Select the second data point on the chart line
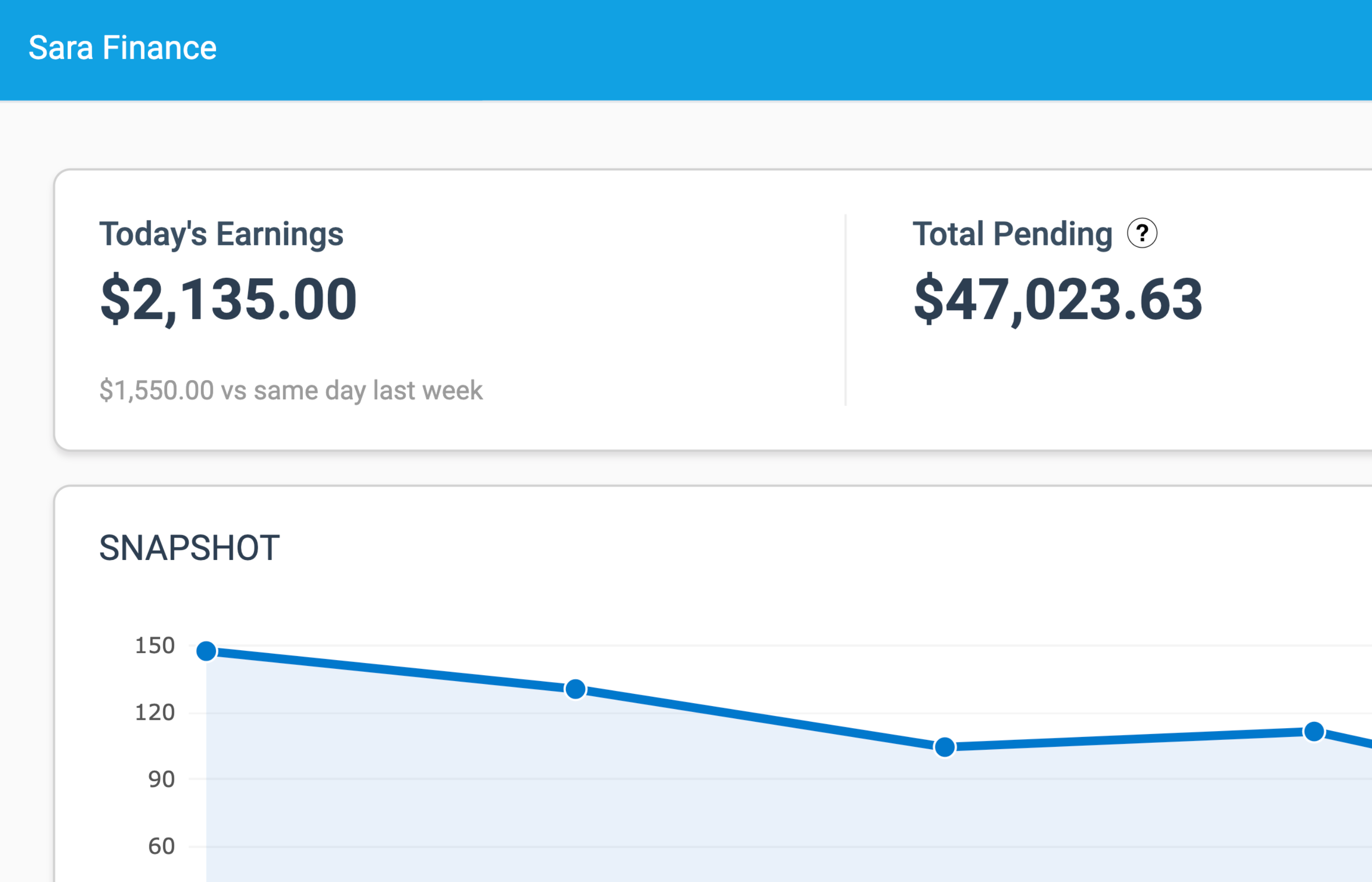Viewport: 1372px width, 882px height. tap(575, 689)
